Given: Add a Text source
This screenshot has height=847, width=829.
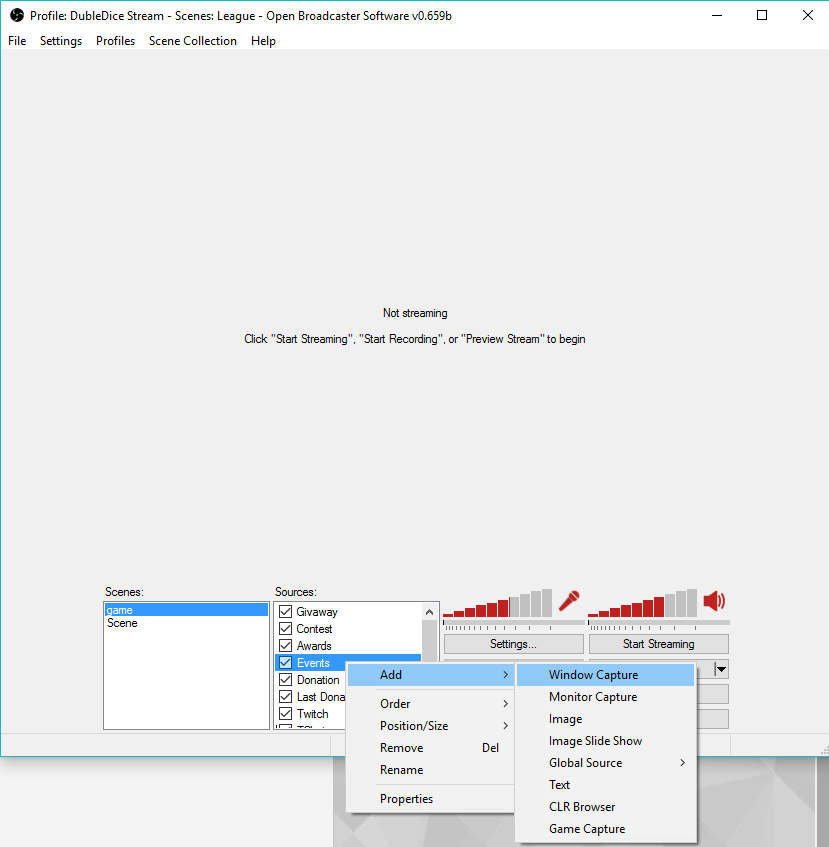Looking at the screenshot, I should click(605, 785).
